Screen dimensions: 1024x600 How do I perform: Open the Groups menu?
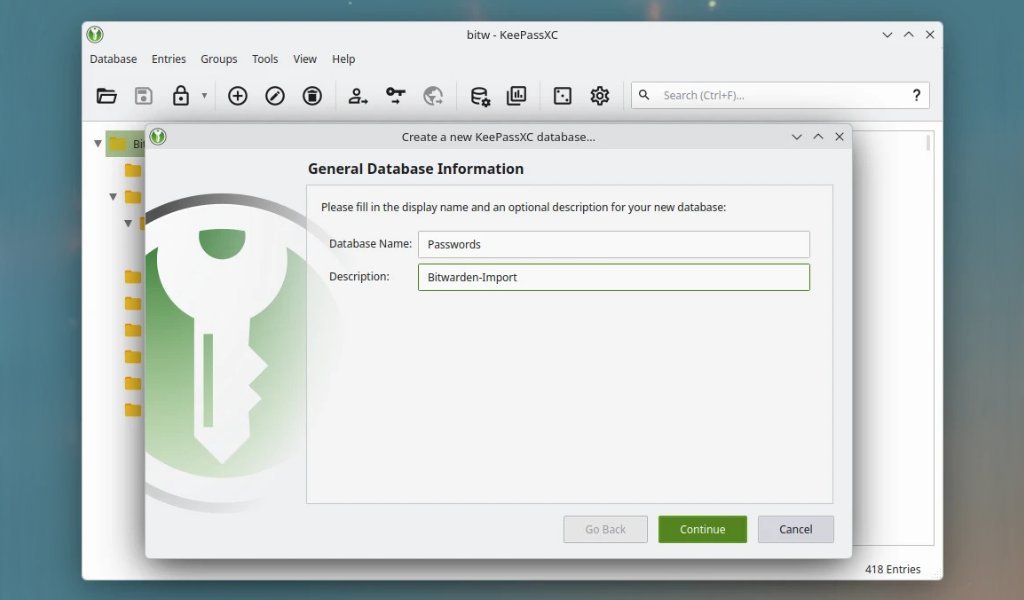[x=219, y=59]
